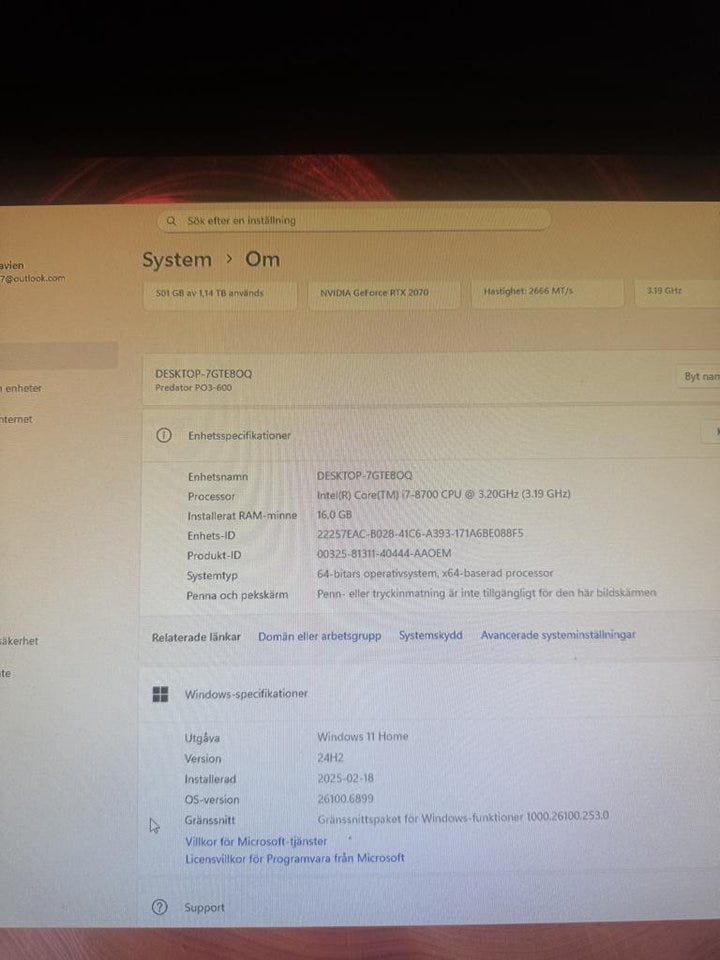Select the highlighted System sidebar item

(59, 355)
